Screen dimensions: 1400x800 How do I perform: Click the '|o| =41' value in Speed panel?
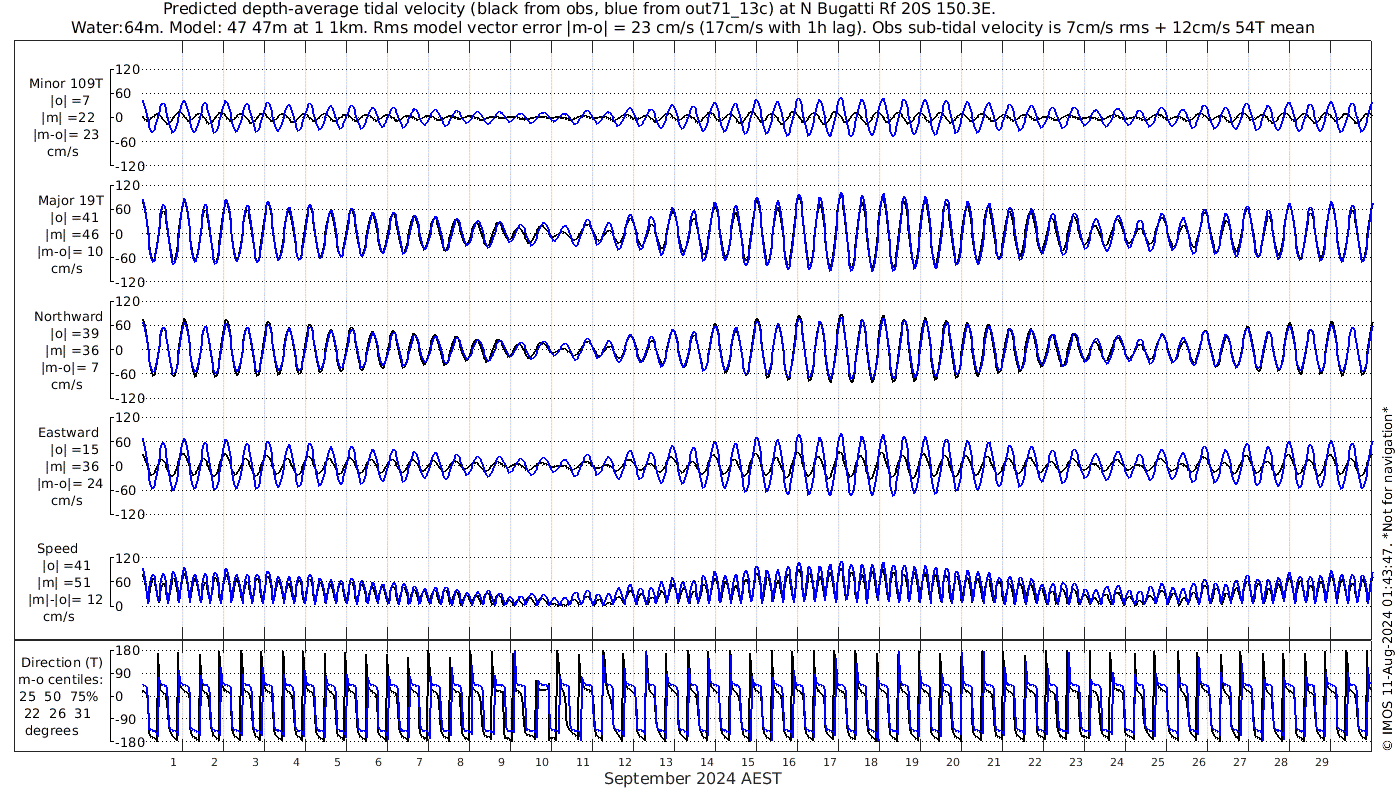tap(66, 566)
